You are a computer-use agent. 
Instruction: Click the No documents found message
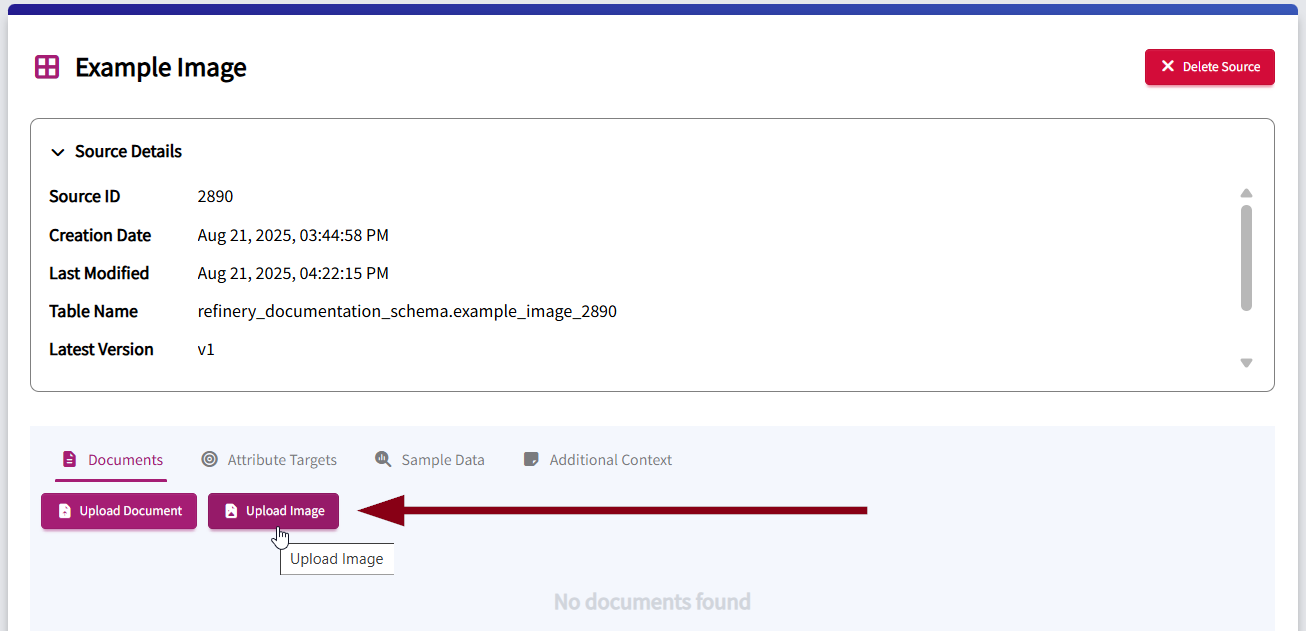pos(652,602)
